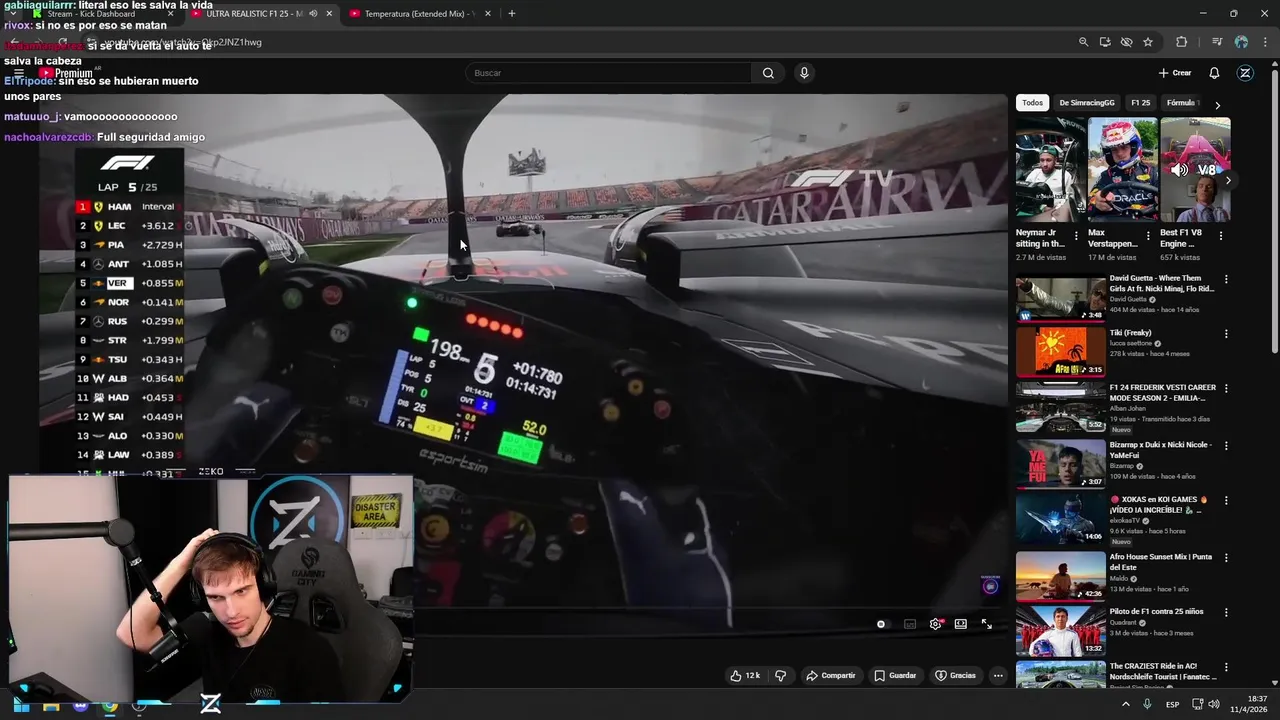Viewport: 1280px width, 720px height.
Task: Close the Temperatura tab
Action: (488, 14)
